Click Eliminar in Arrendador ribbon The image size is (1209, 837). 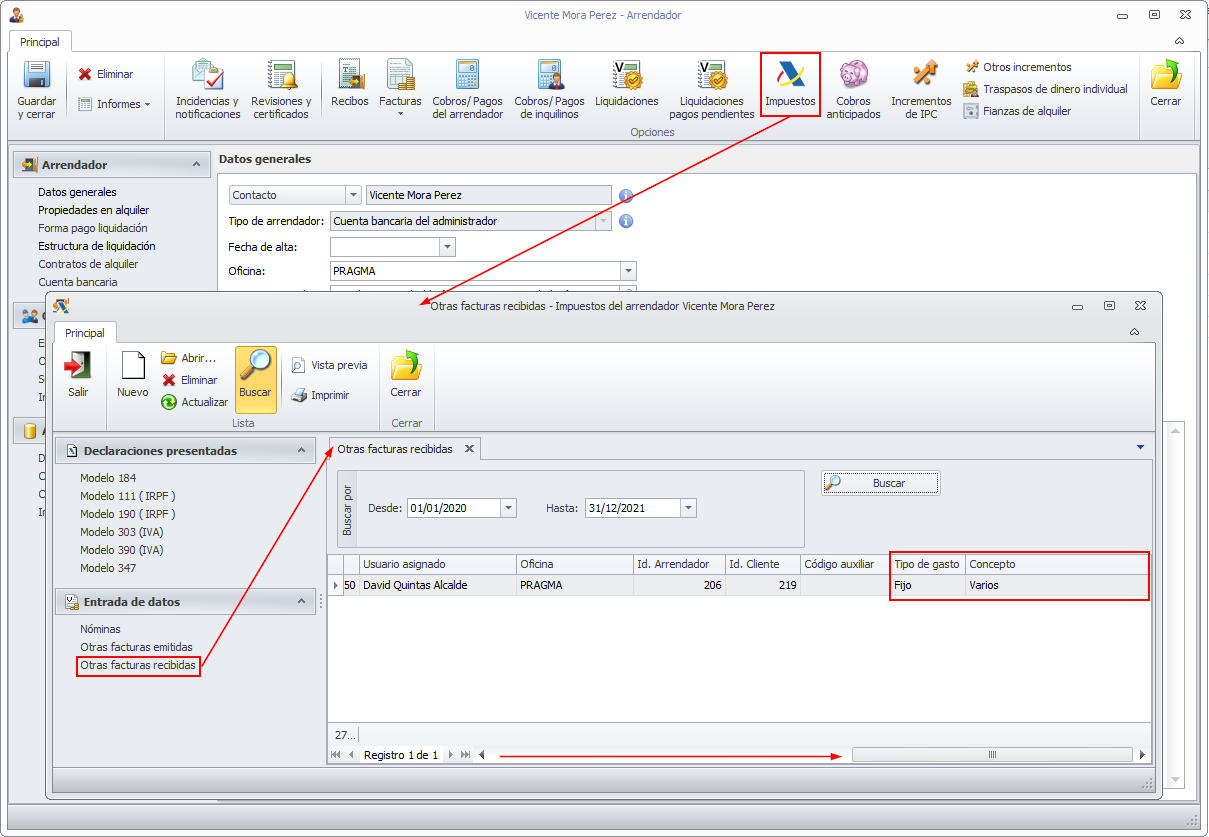tap(106, 74)
